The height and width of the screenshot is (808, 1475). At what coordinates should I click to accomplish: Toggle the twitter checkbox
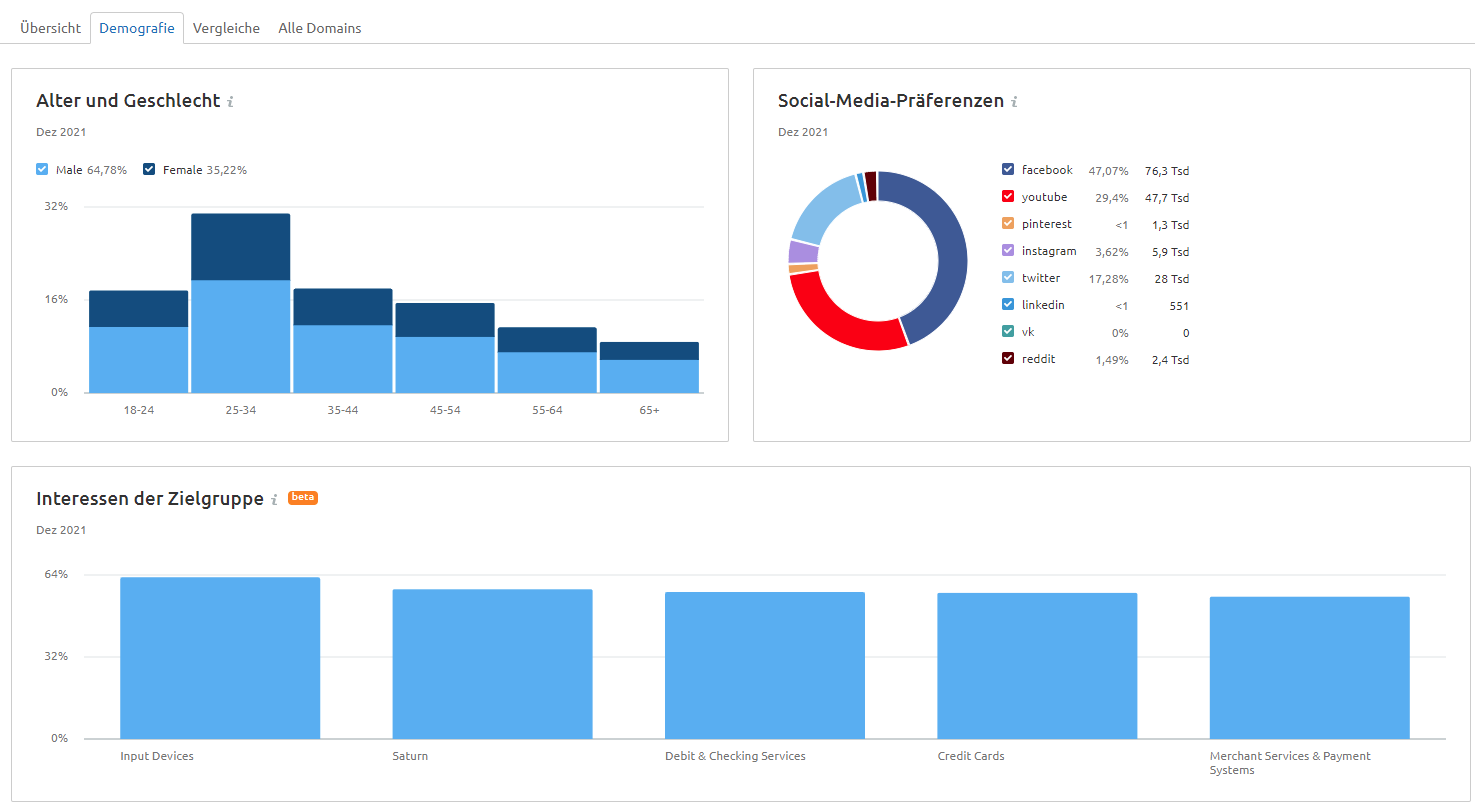coord(1008,278)
